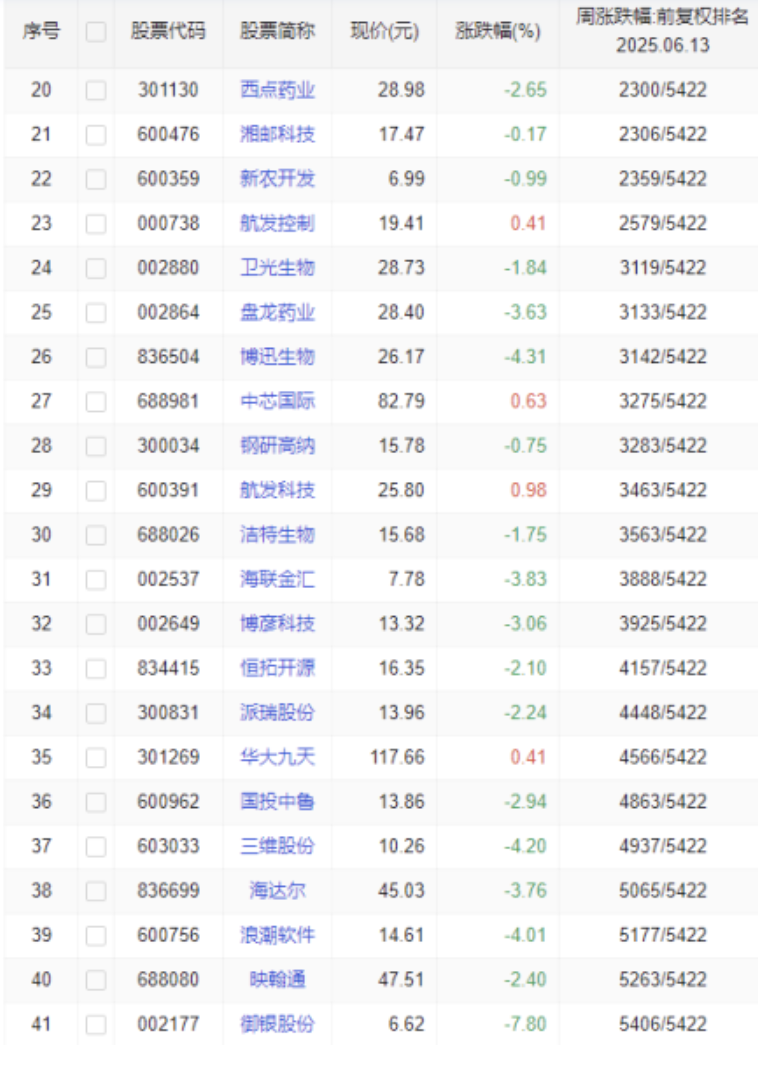Select stock code 836504

(x=168, y=357)
